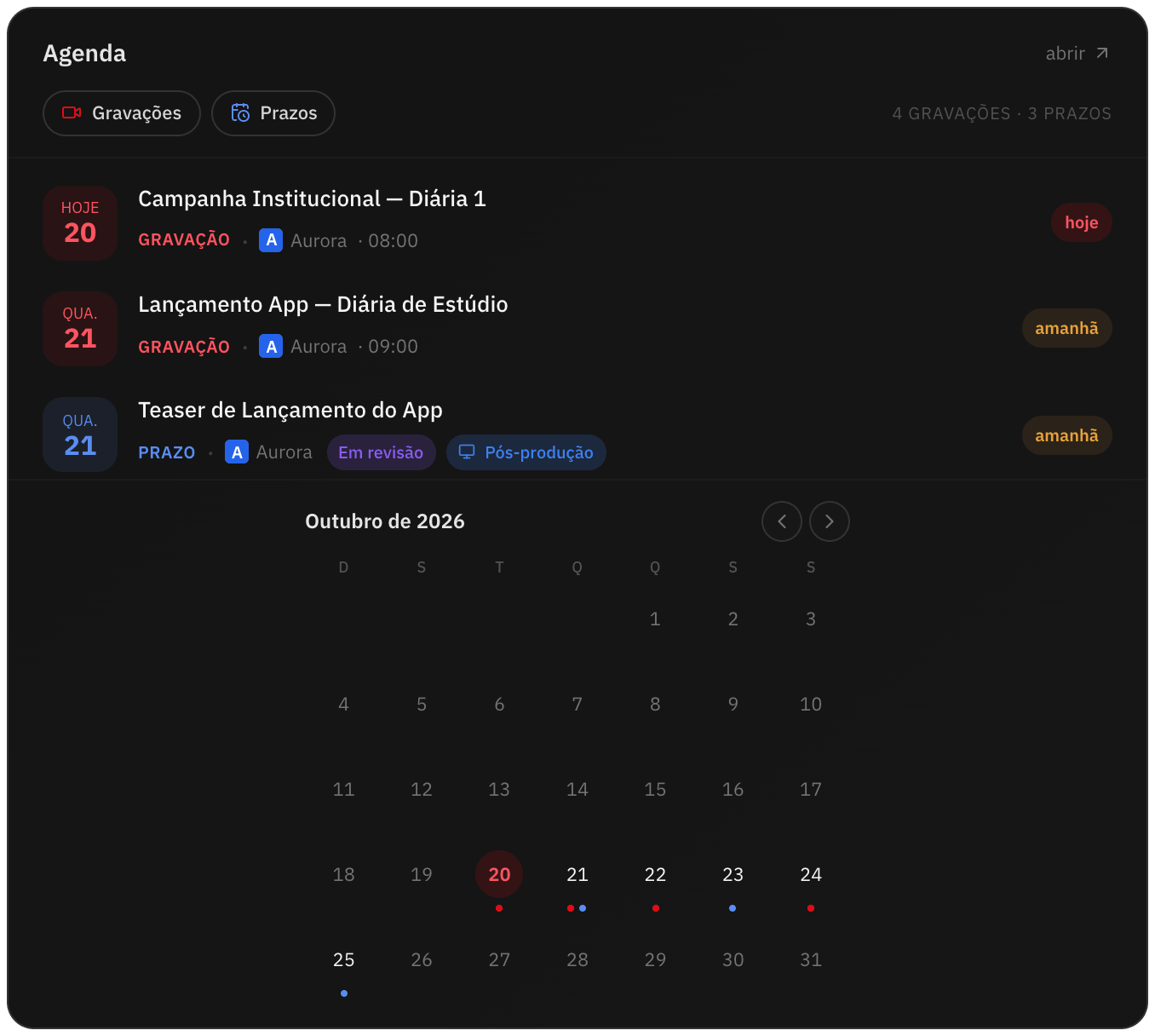Open Campanha Institucional — Diária 1 event

(577, 223)
